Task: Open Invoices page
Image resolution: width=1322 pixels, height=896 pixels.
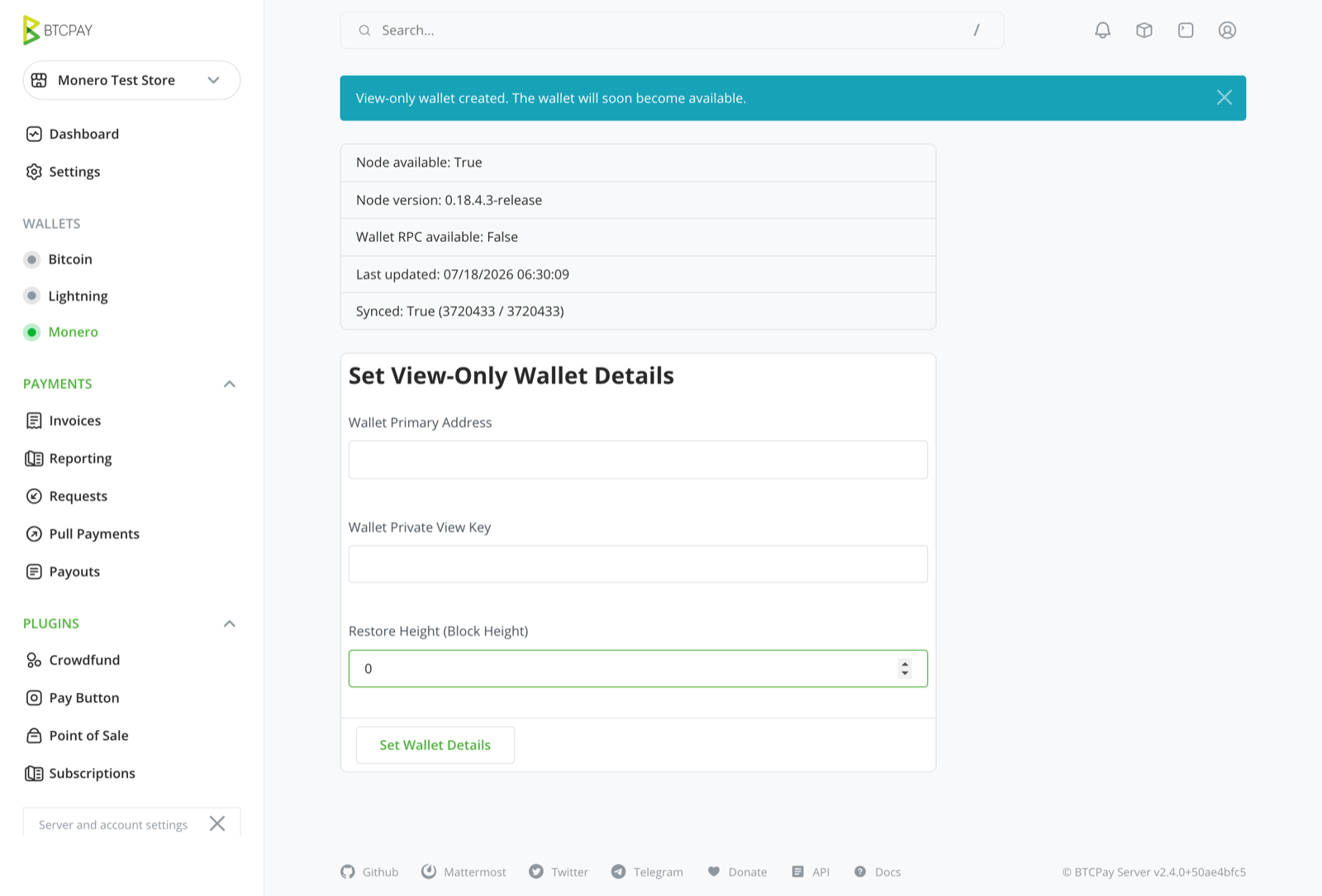Action: (74, 420)
